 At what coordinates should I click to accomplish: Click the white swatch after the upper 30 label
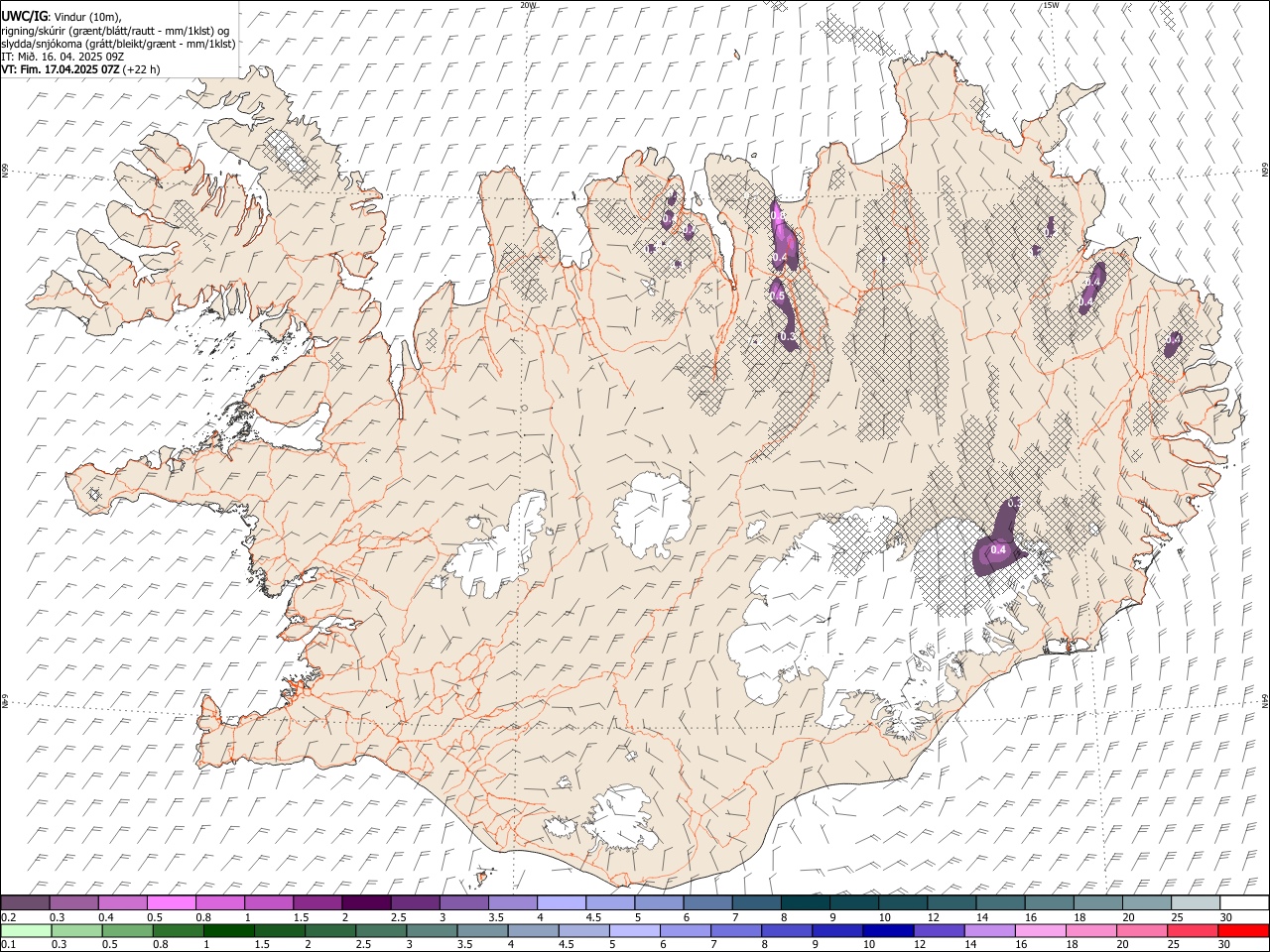click(x=1244, y=902)
